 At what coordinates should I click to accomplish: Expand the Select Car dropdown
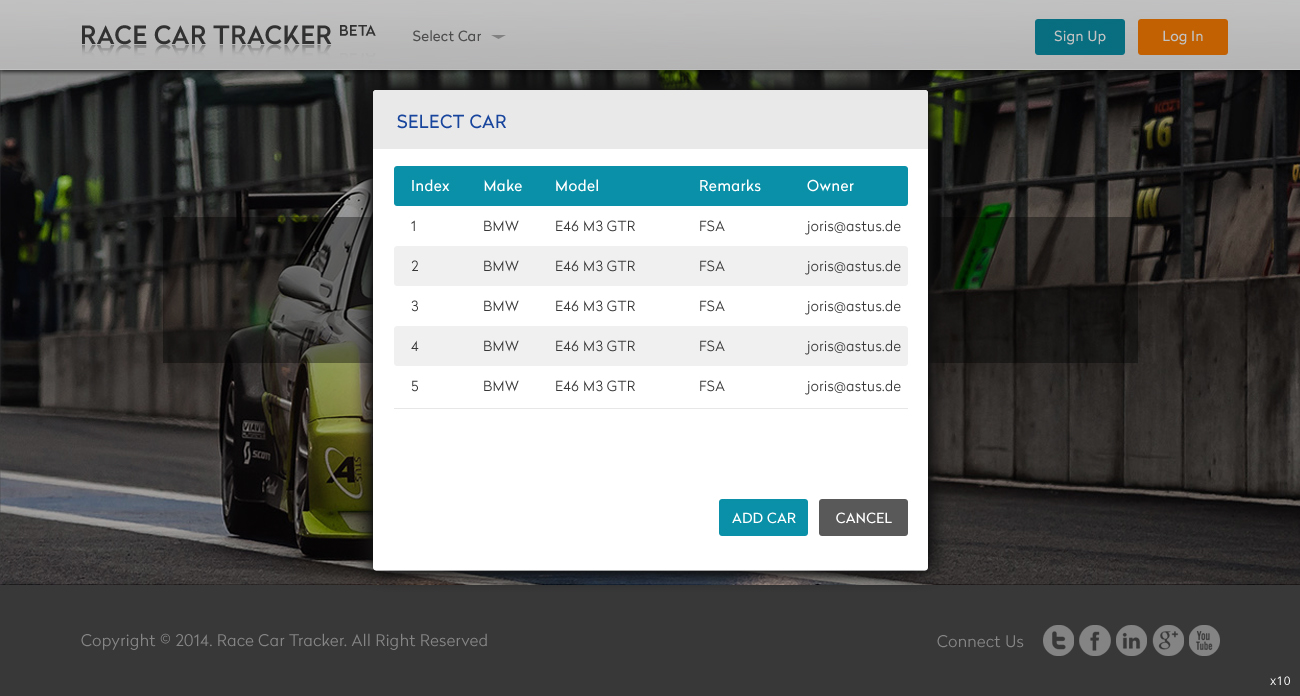[458, 36]
